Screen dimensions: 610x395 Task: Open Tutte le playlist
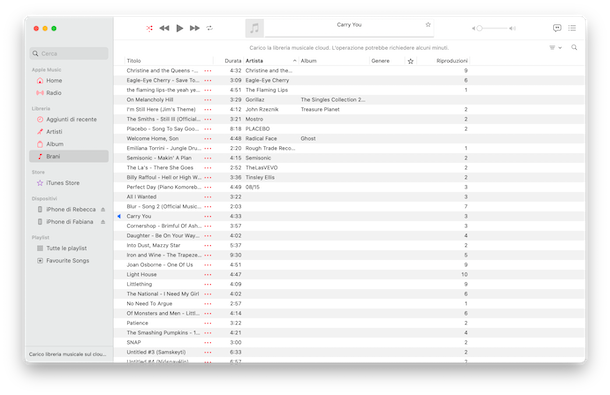click(x=69, y=248)
